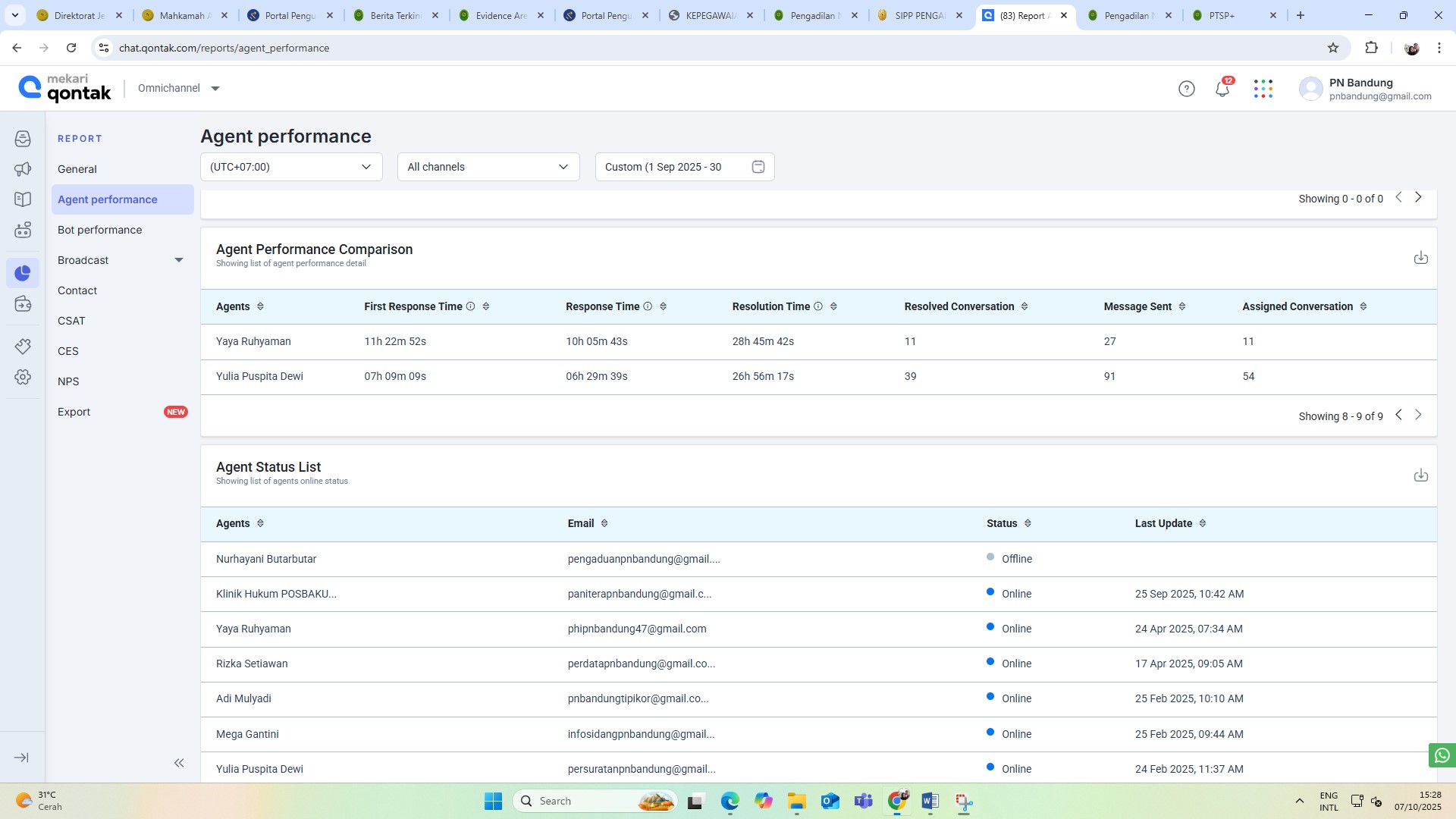Open the help question mark icon
This screenshot has width=1456, height=819.
coord(1186,89)
